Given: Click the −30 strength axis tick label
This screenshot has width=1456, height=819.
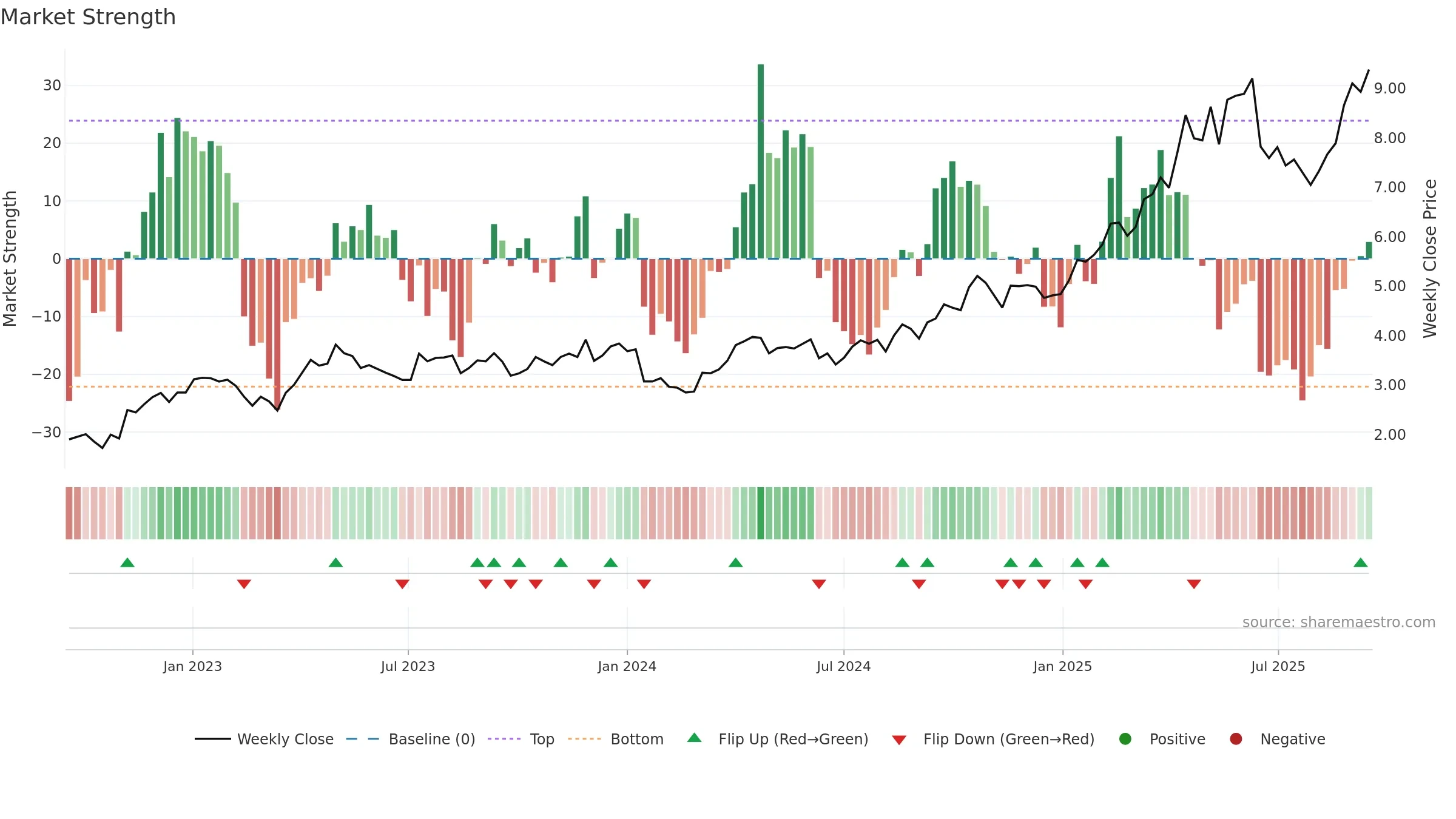Looking at the screenshot, I should click(x=47, y=433).
